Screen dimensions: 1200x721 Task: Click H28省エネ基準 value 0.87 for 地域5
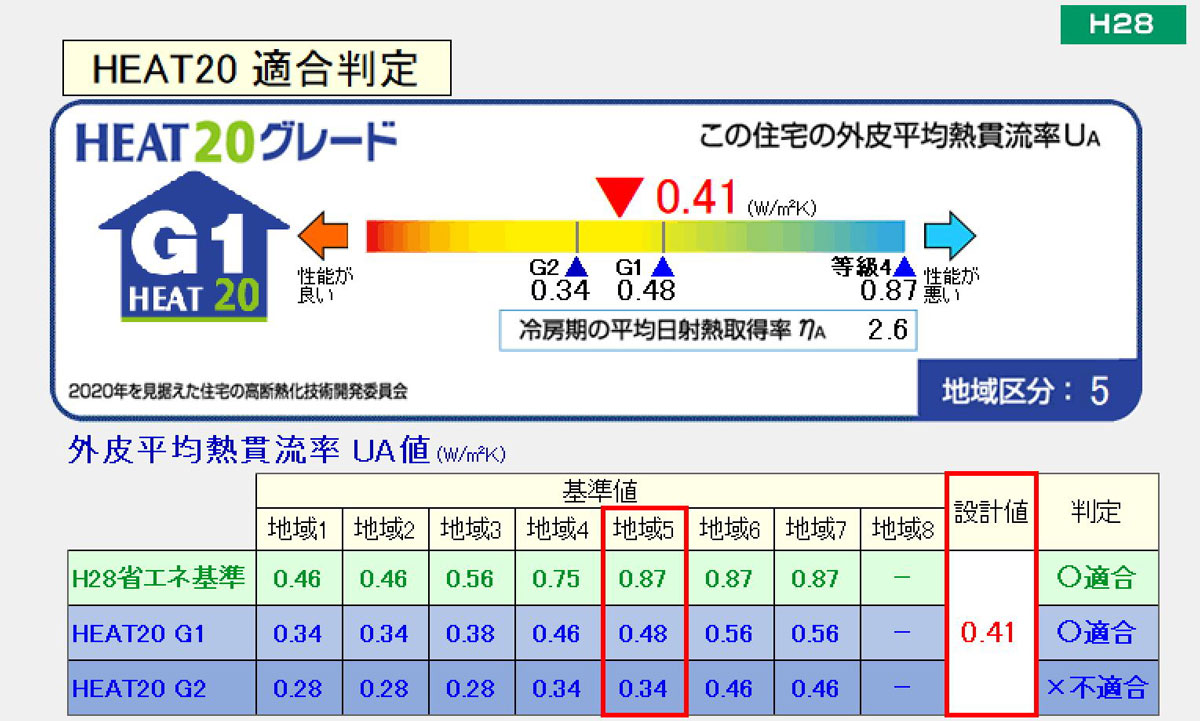point(644,578)
